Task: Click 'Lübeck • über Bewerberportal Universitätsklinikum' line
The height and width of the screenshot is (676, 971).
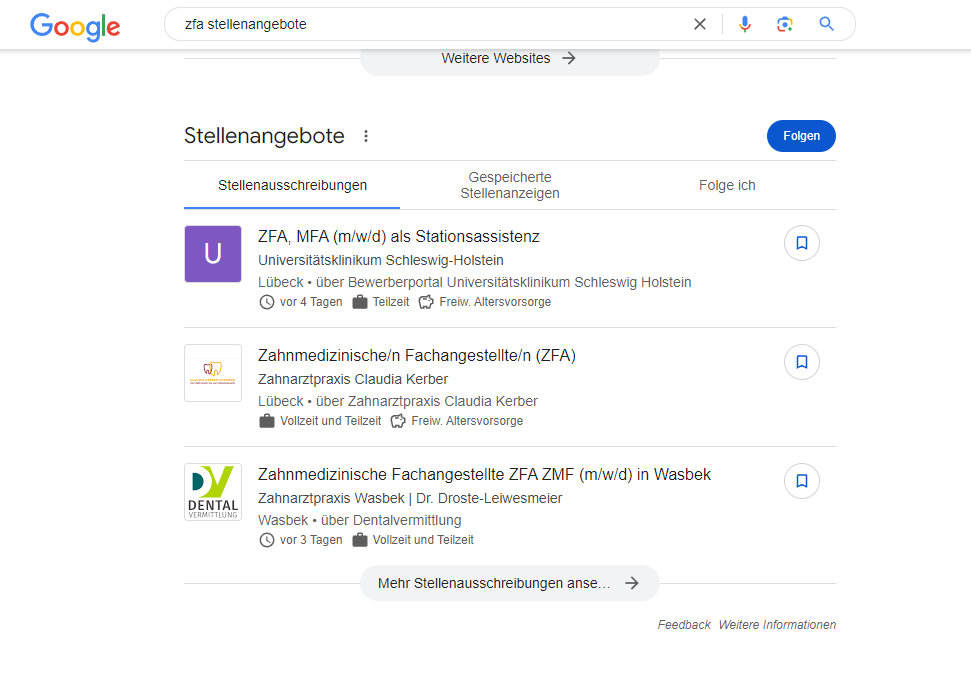Action: tap(474, 282)
